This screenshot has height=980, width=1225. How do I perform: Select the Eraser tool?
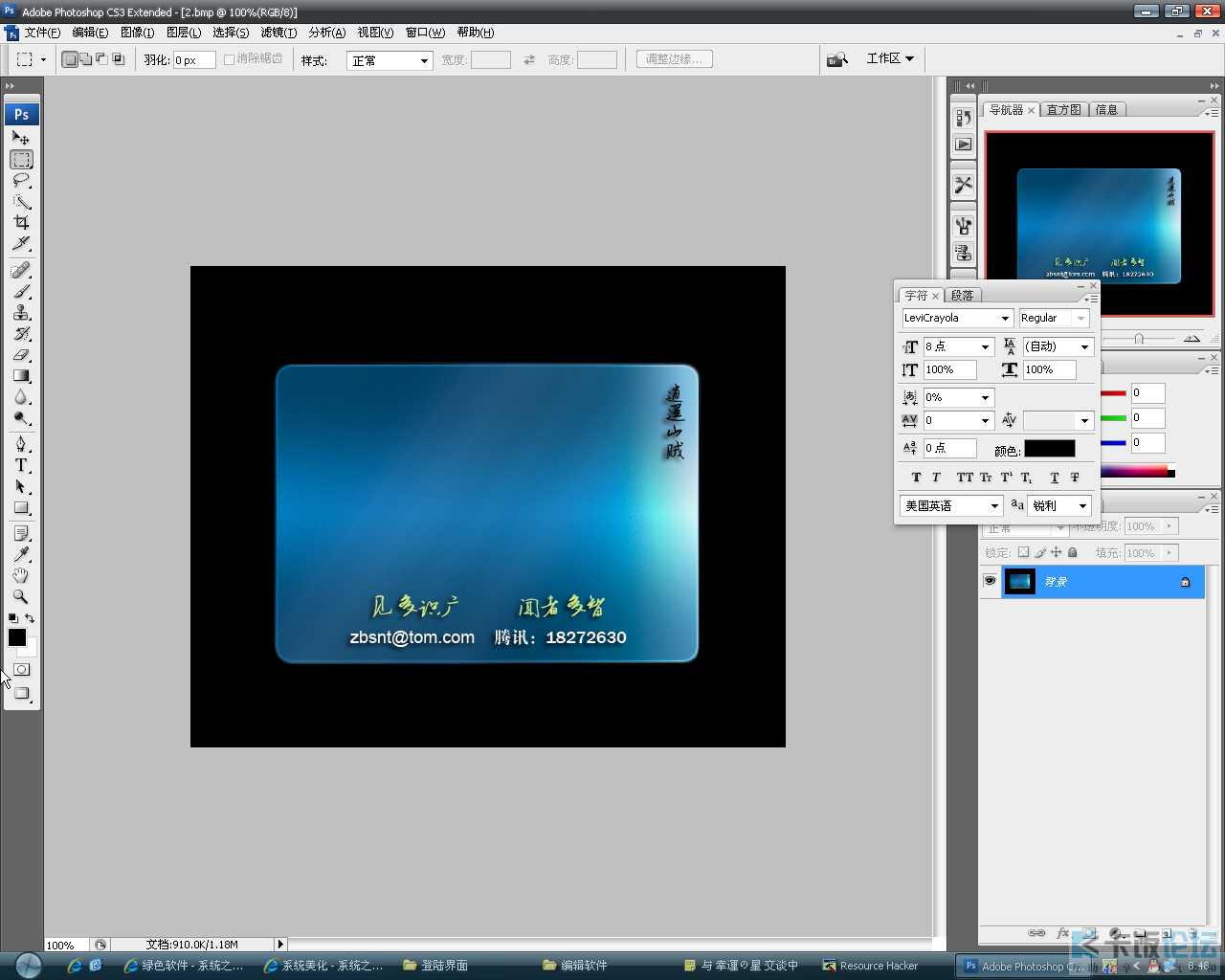click(21, 354)
